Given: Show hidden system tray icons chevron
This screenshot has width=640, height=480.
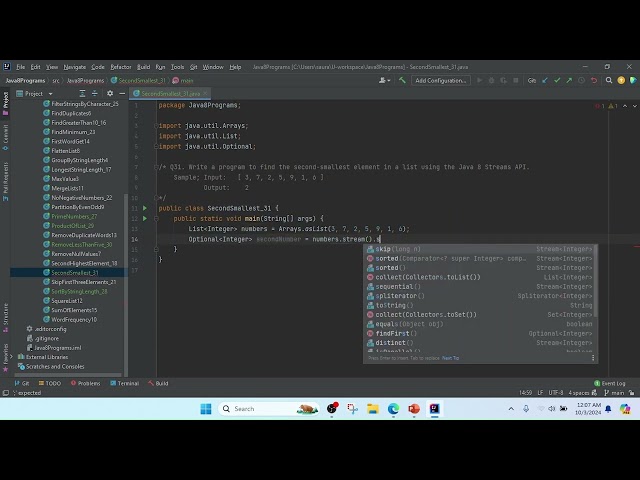Looking at the screenshot, I should click(511, 409).
